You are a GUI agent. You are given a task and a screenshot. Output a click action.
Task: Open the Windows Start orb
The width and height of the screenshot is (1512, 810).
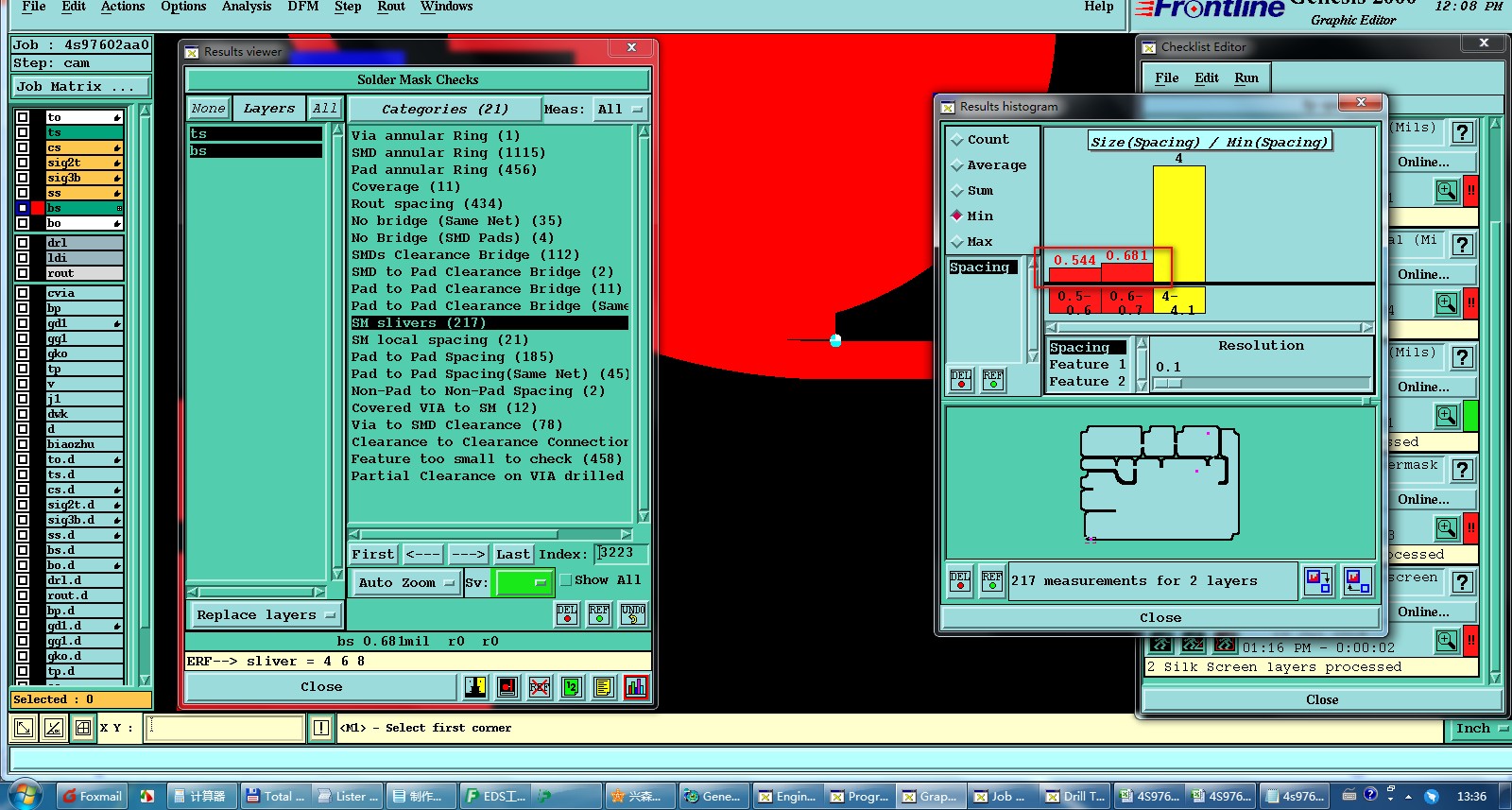(x=26, y=795)
